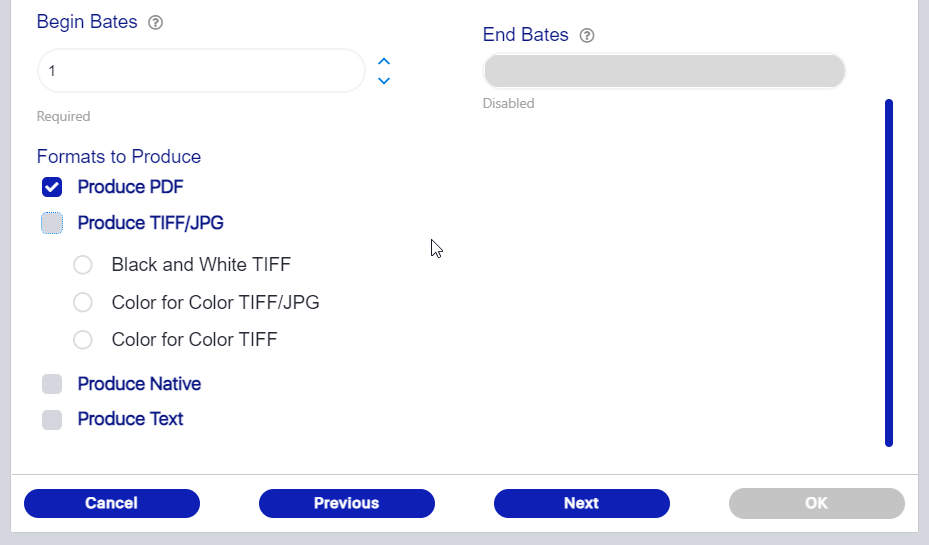Enable the Produce TIFF/JPG checkbox
929x545 pixels.
coord(52,223)
